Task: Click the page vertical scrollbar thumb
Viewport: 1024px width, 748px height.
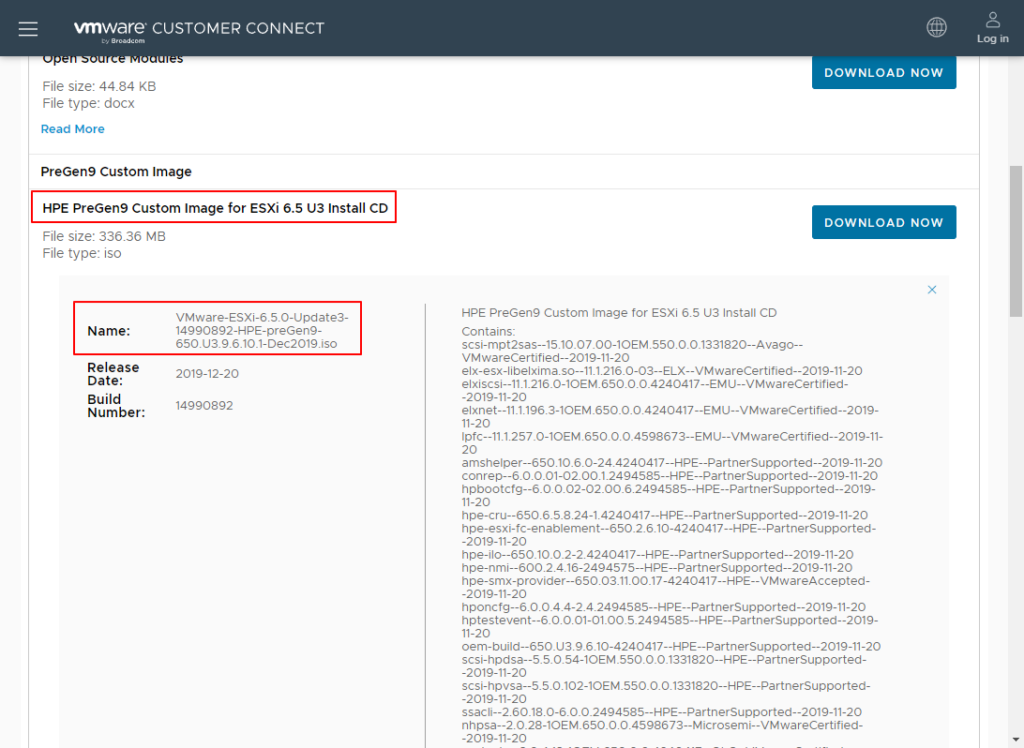Action: tap(1016, 241)
